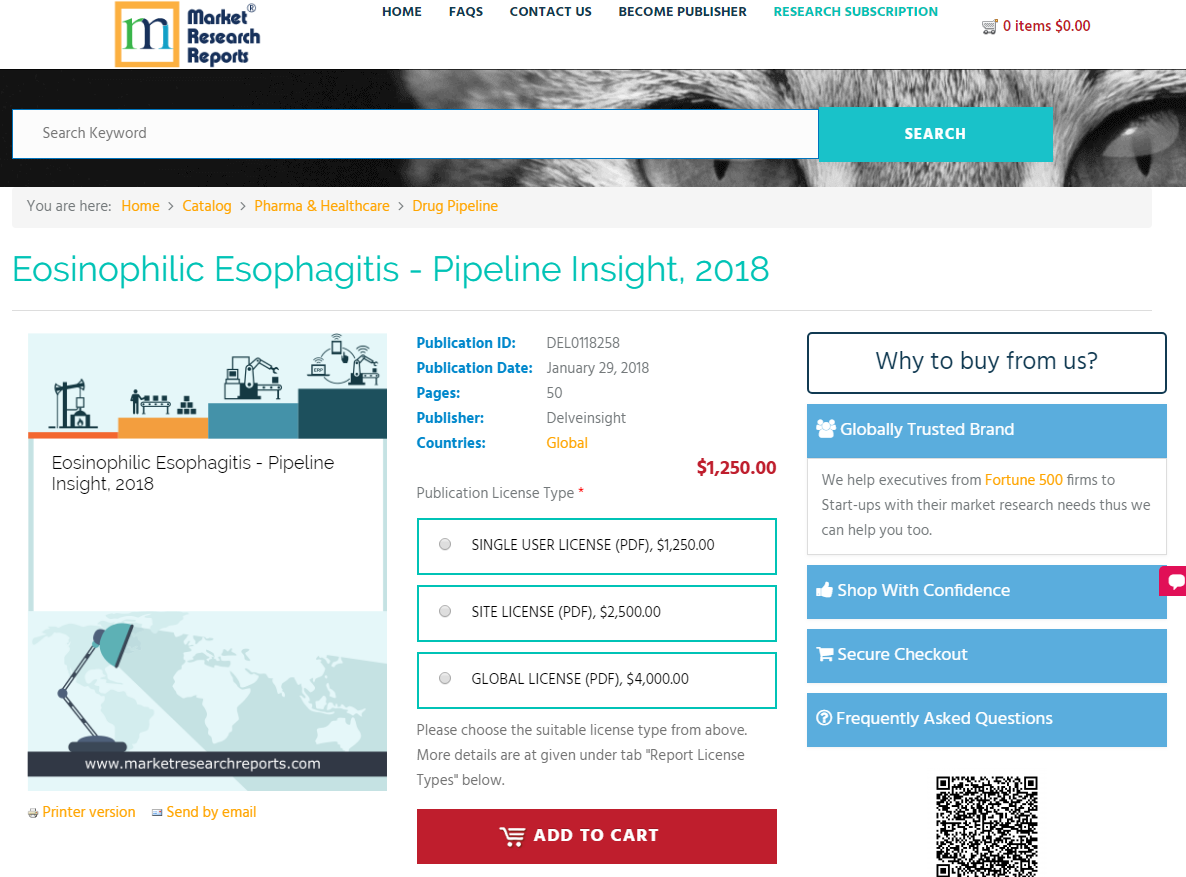
Task: Click the red chat bubble widget
Action: coord(1173,581)
